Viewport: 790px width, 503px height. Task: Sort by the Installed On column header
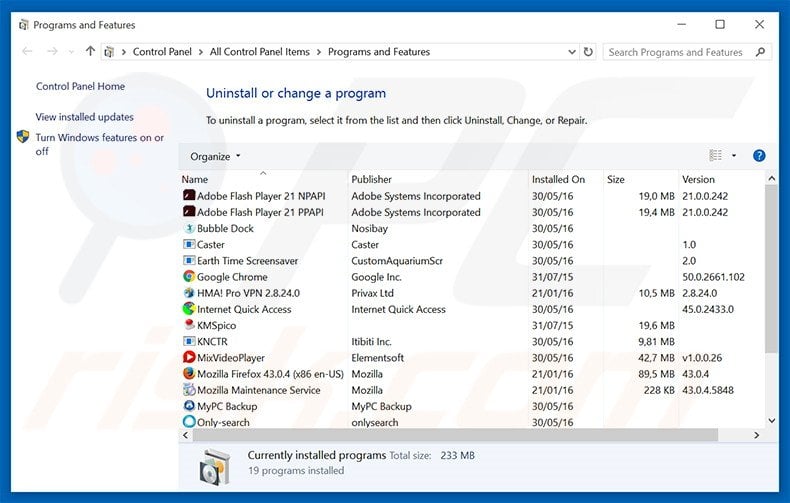(x=559, y=179)
